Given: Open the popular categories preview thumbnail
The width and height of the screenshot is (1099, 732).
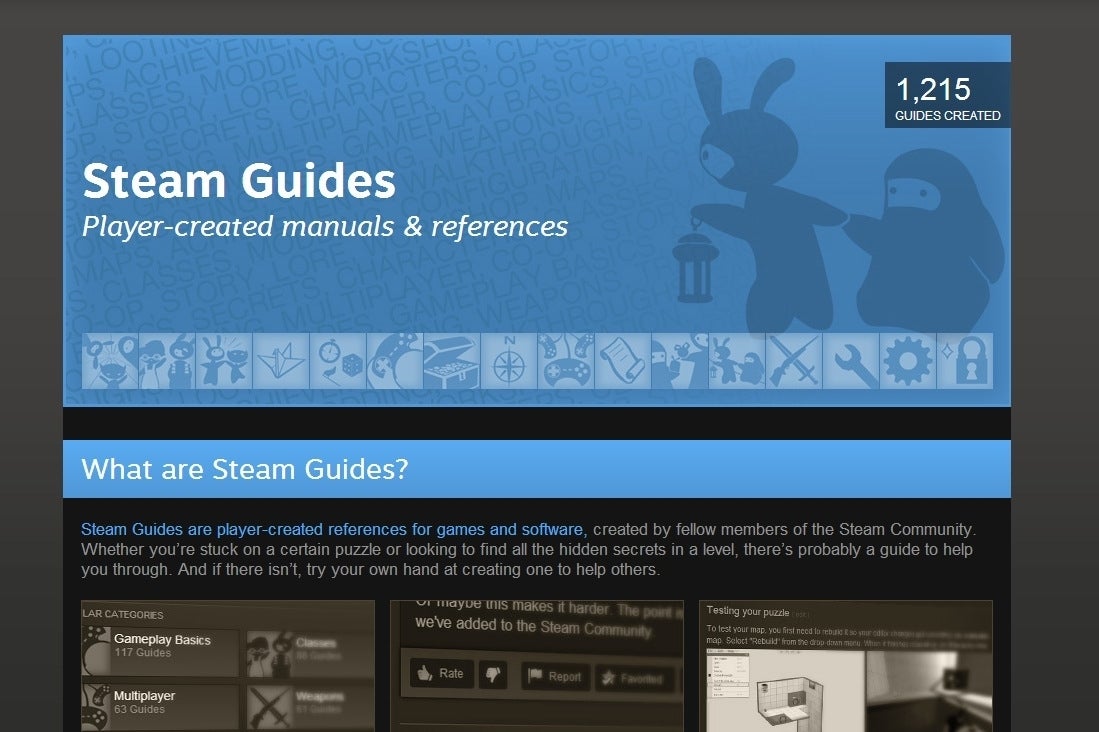Looking at the screenshot, I should pyautogui.click(x=228, y=666).
